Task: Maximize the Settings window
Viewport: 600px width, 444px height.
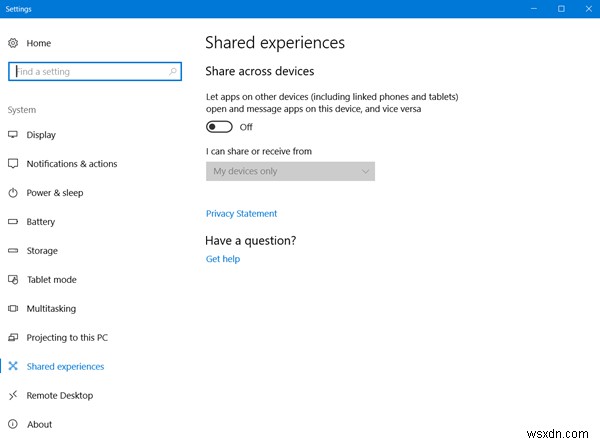Action: click(x=561, y=8)
